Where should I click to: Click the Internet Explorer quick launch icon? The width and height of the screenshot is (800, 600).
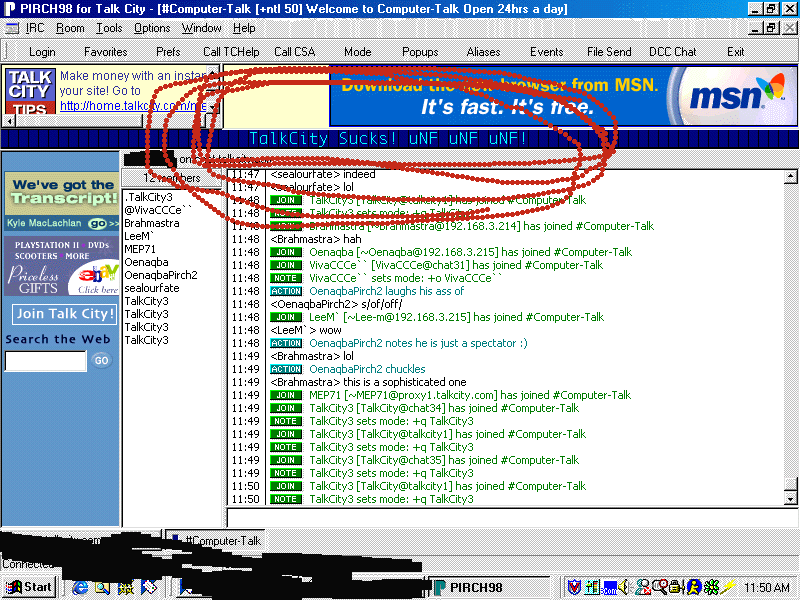tap(81, 587)
